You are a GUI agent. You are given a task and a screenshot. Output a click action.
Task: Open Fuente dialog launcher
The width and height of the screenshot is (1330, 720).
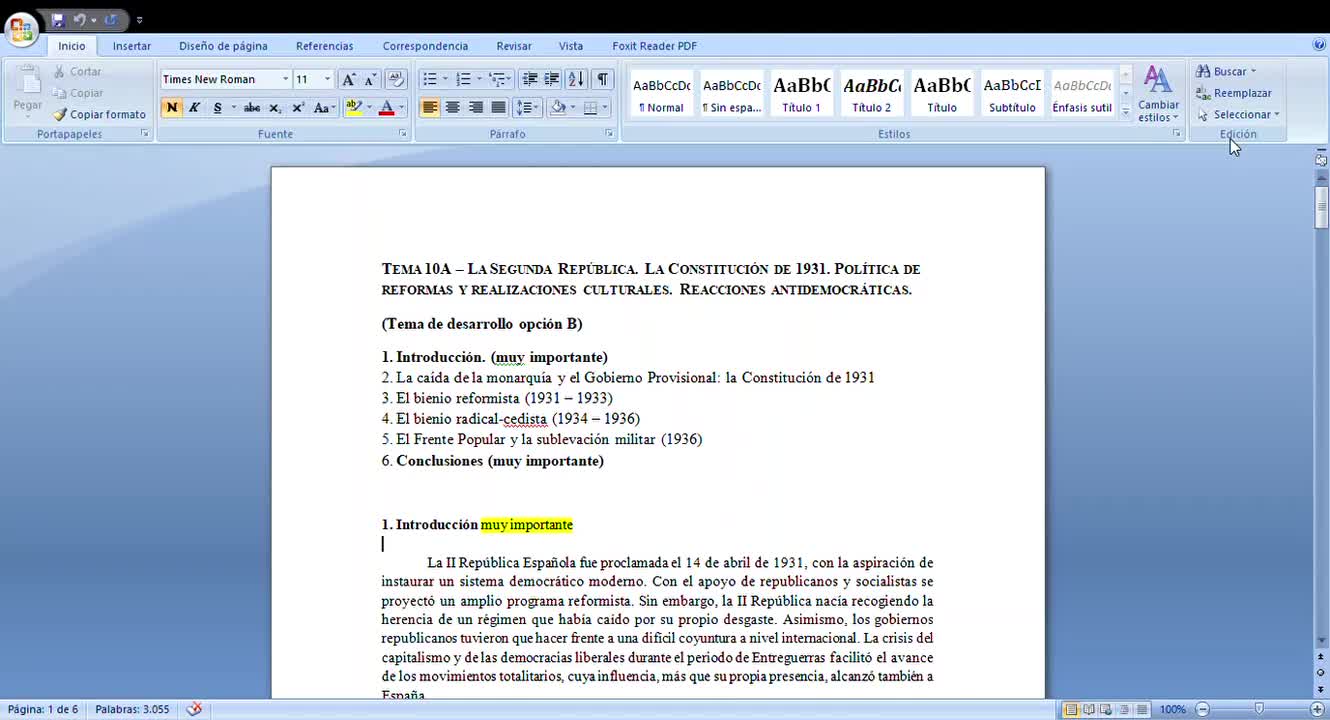[404, 134]
